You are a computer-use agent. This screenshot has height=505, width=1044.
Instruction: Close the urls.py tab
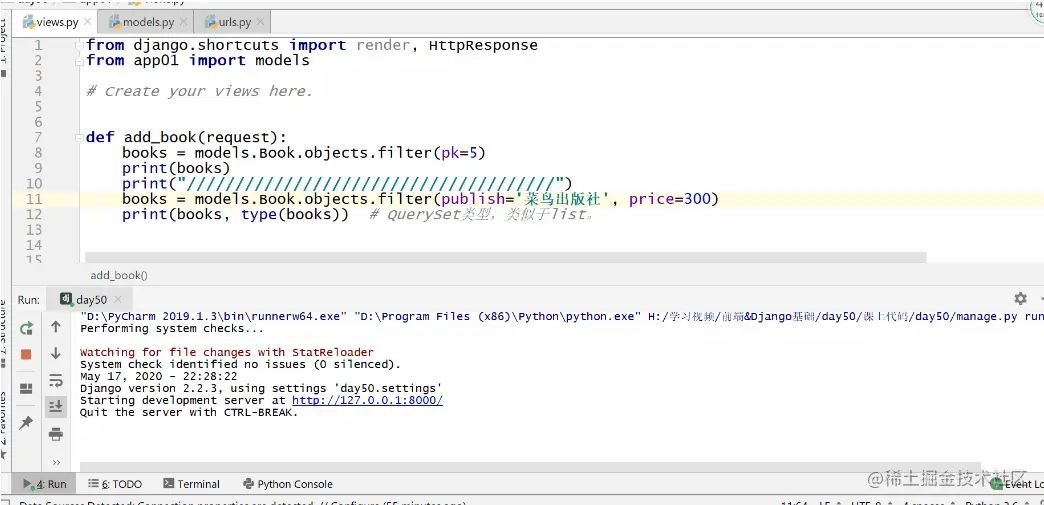[260, 22]
